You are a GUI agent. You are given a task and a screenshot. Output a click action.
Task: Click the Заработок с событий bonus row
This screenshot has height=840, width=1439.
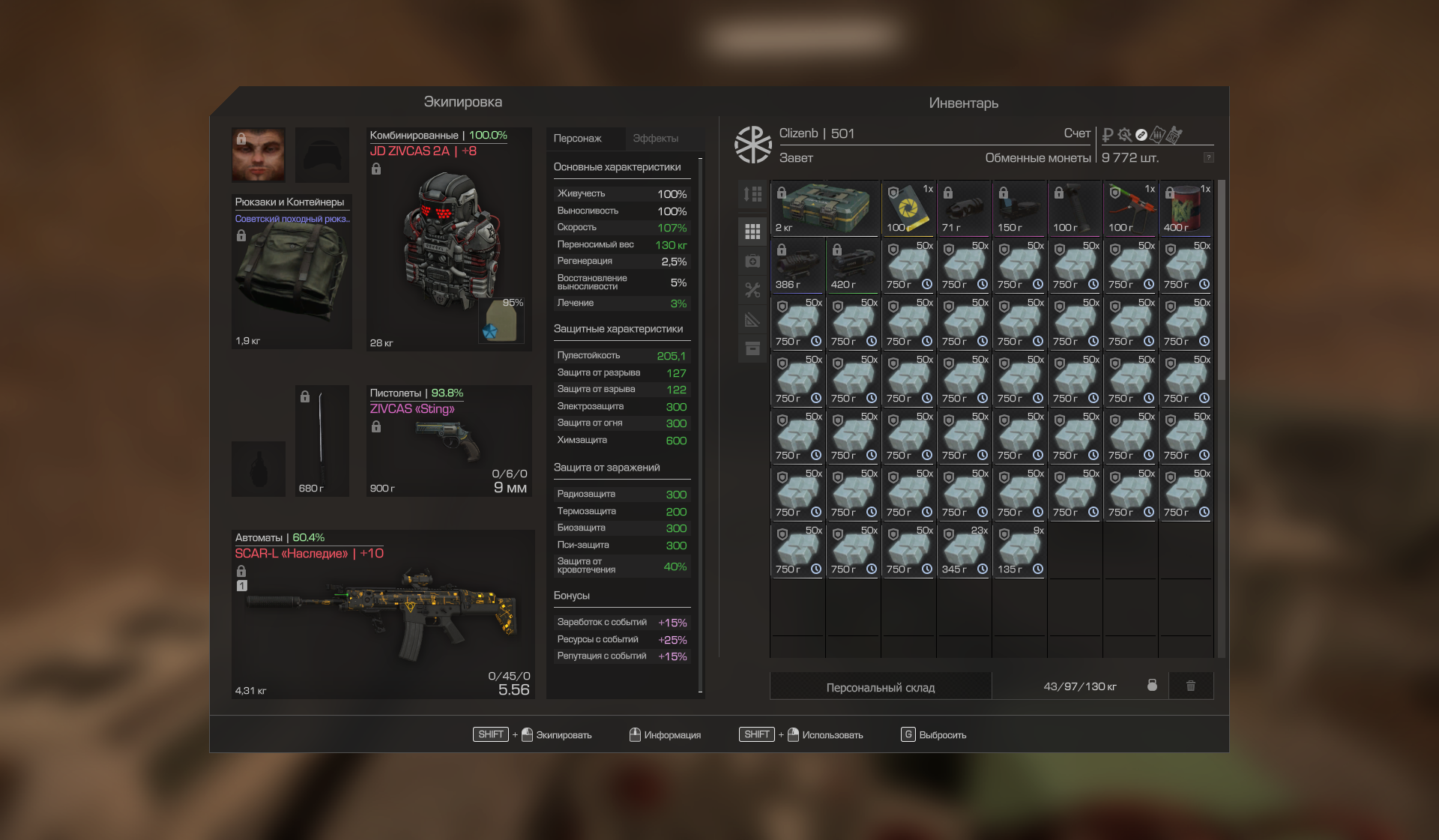(621, 623)
